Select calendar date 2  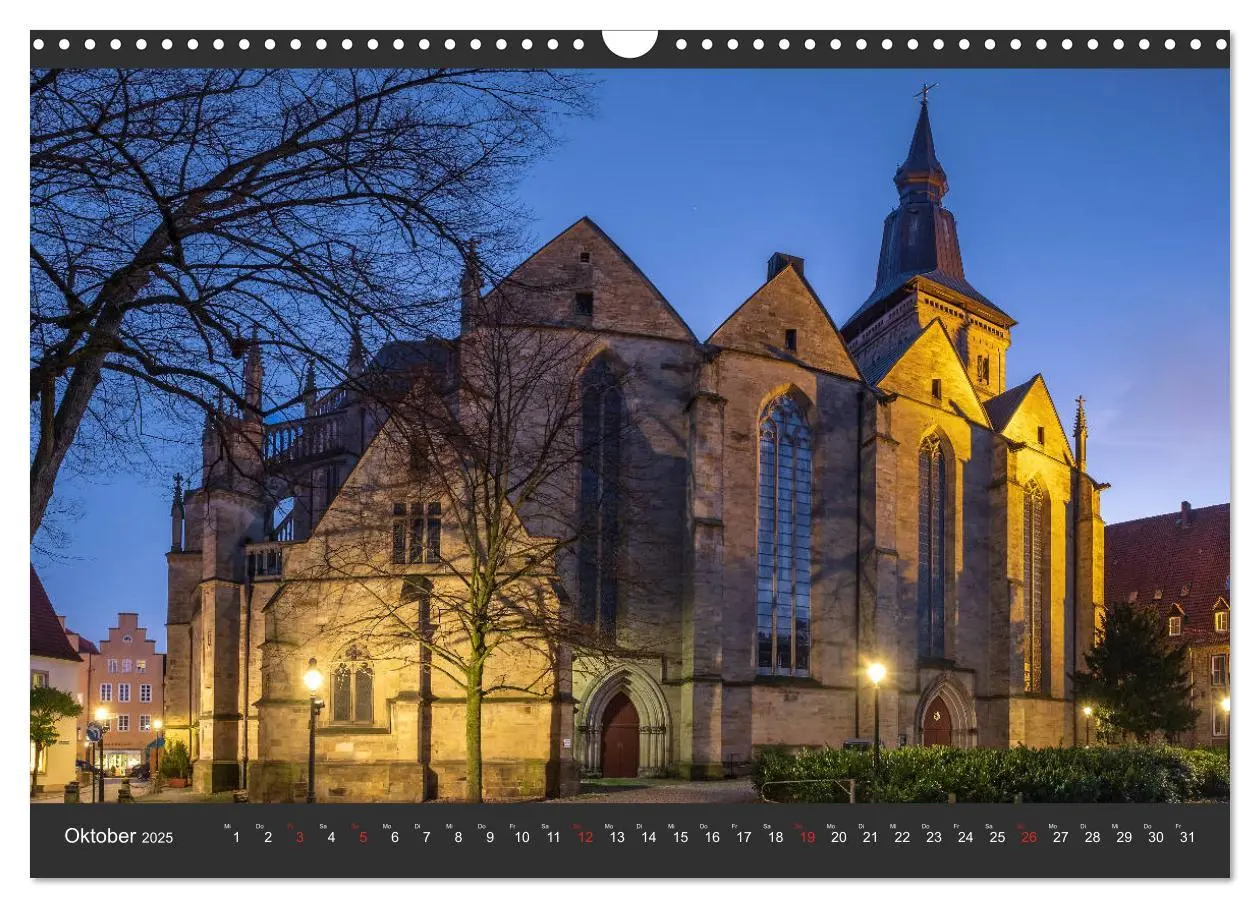267,838
